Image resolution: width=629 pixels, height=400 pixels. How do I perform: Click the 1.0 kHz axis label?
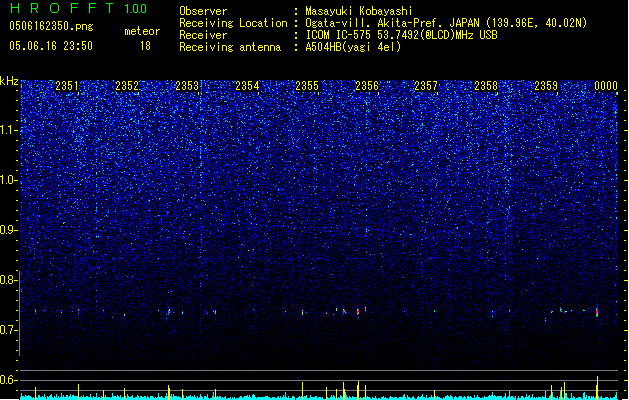point(8,180)
